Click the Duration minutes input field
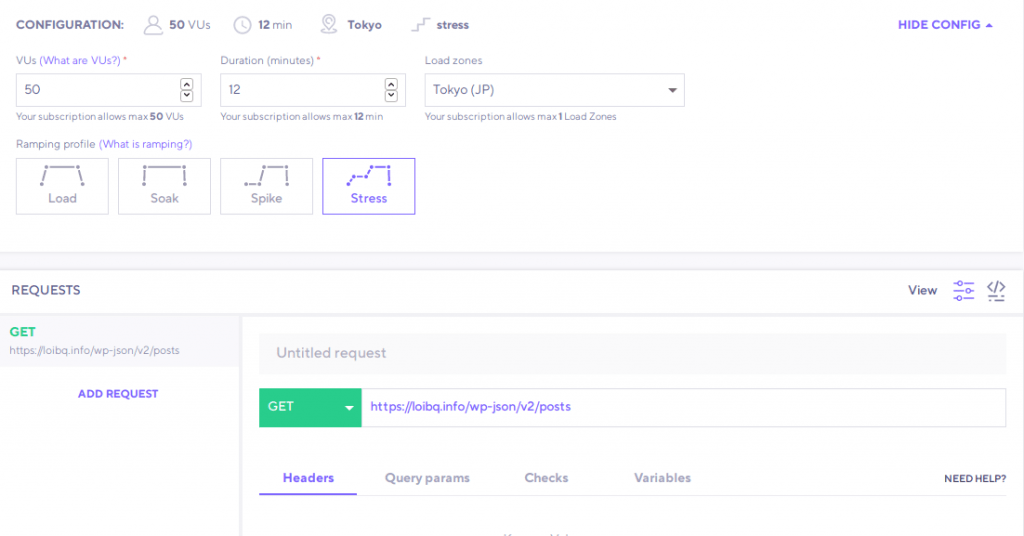This screenshot has width=1024, height=536. click(x=313, y=90)
